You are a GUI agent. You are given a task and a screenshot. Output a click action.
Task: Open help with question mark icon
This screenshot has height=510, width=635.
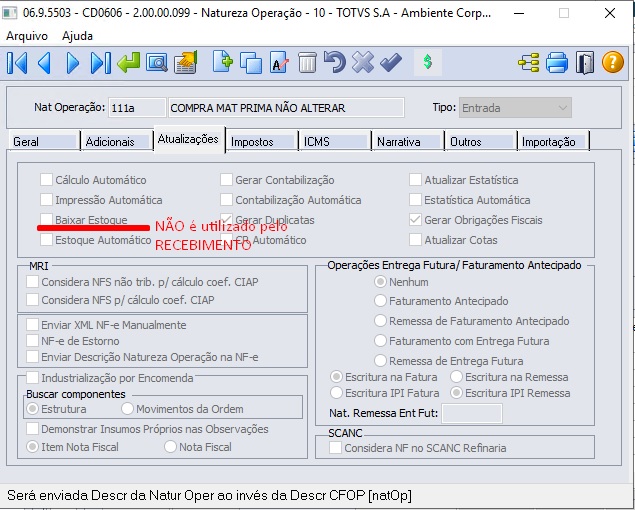click(613, 62)
